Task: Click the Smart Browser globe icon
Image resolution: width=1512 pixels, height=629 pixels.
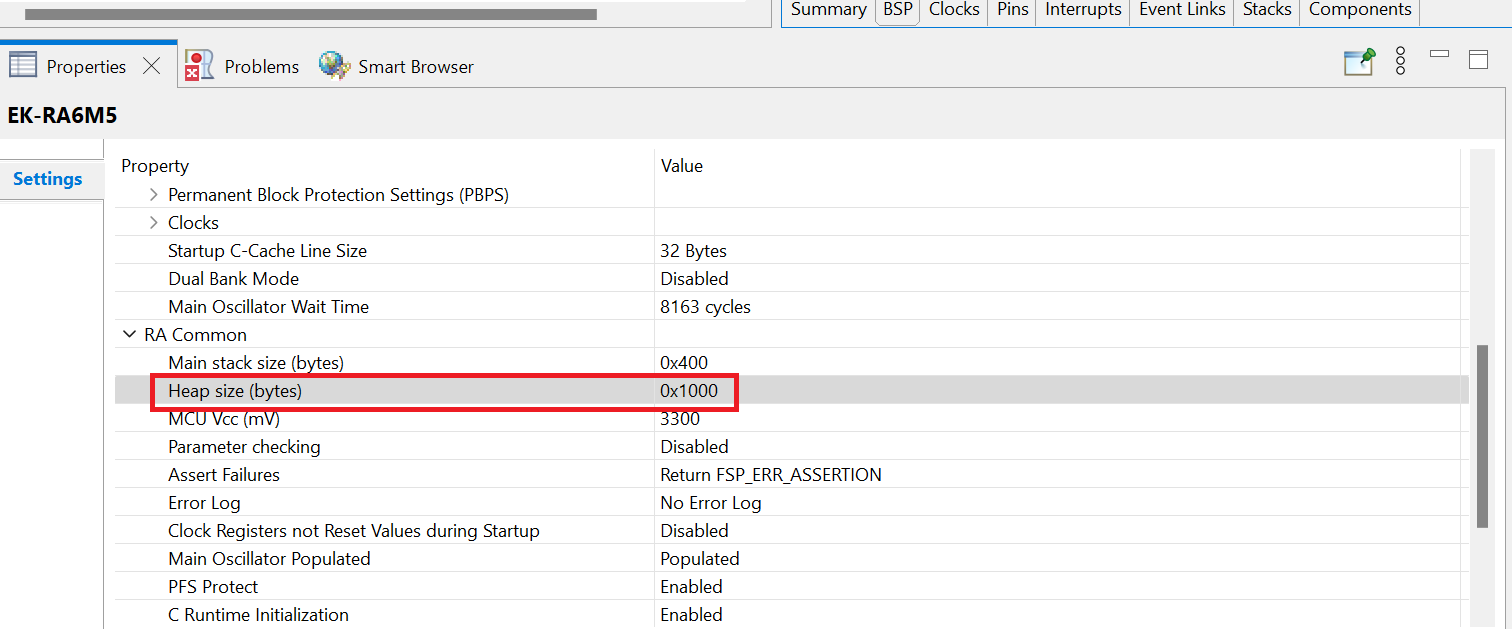Action: click(333, 66)
